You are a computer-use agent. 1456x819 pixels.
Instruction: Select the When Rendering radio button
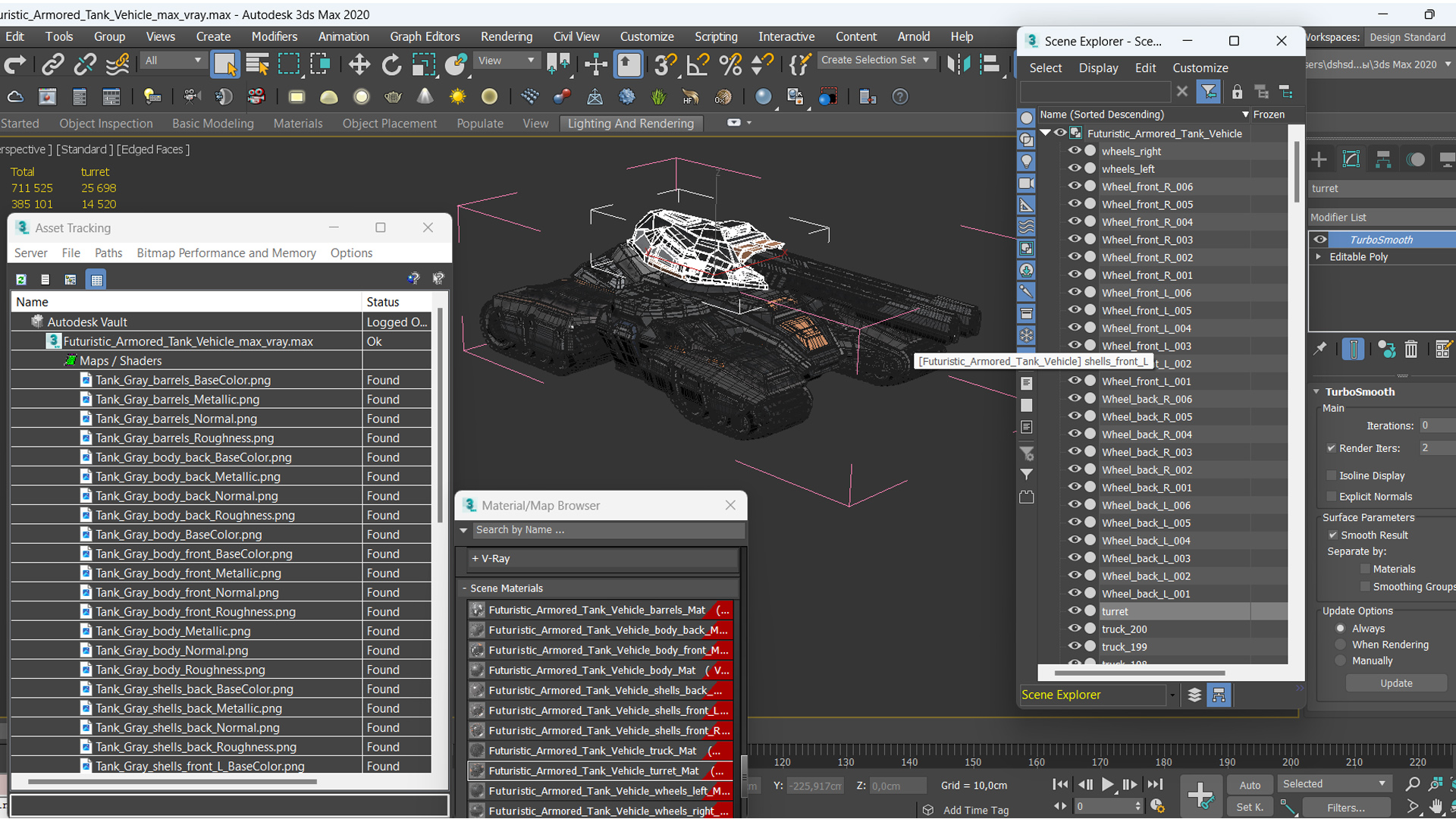coord(1341,645)
